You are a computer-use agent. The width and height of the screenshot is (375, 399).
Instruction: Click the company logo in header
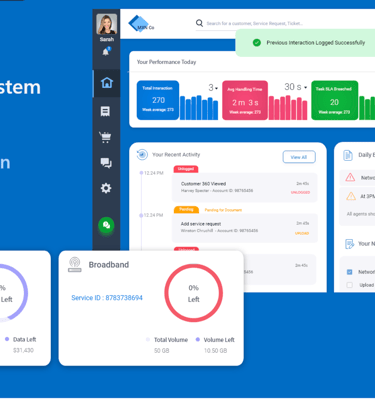point(141,24)
